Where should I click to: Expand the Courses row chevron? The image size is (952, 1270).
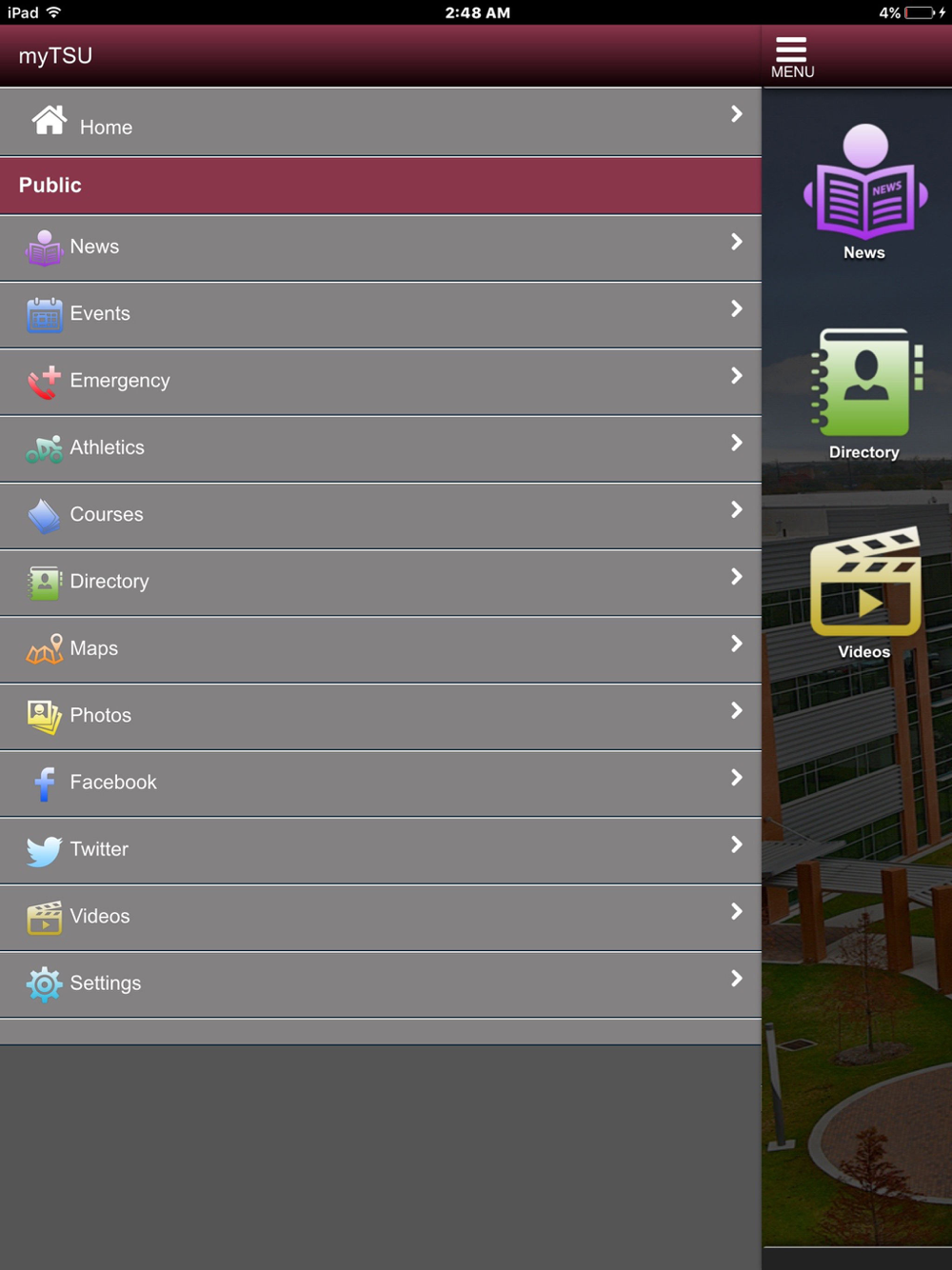click(736, 509)
